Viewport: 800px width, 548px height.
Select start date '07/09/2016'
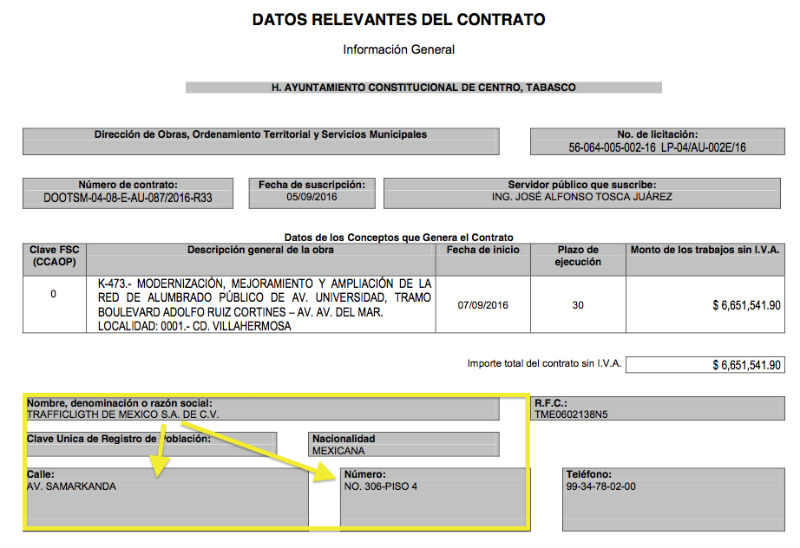click(483, 305)
